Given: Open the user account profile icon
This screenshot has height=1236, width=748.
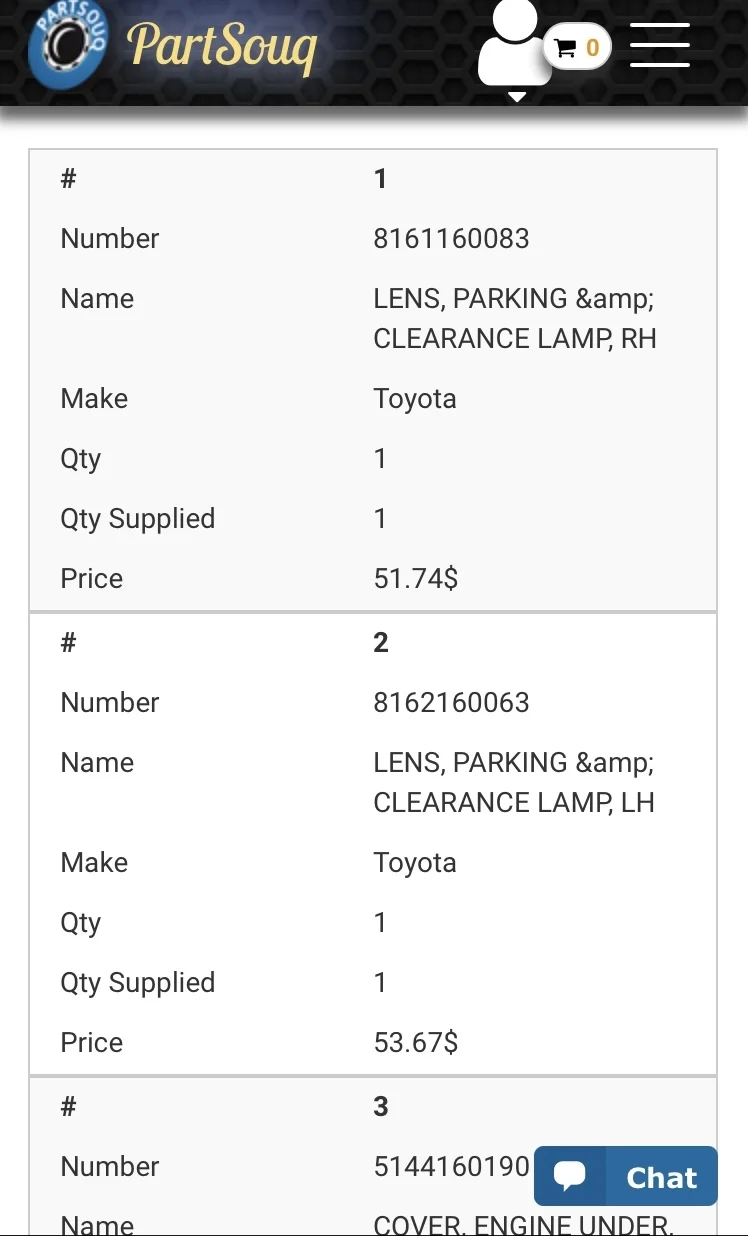Looking at the screenshot, I should coord(514,42).
